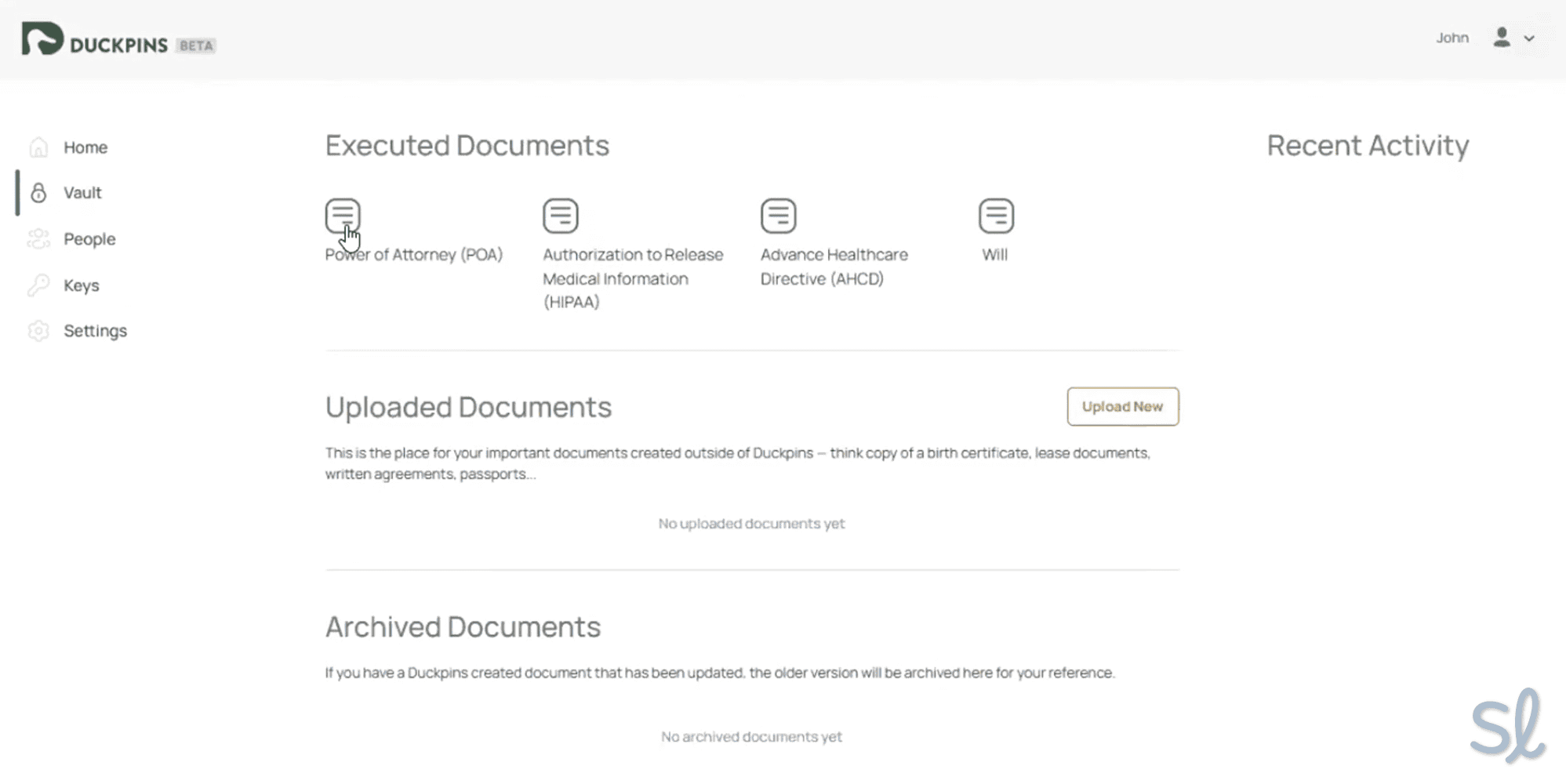Click the Will document label
The image size is (1566, 784).
tap(994, 255)
